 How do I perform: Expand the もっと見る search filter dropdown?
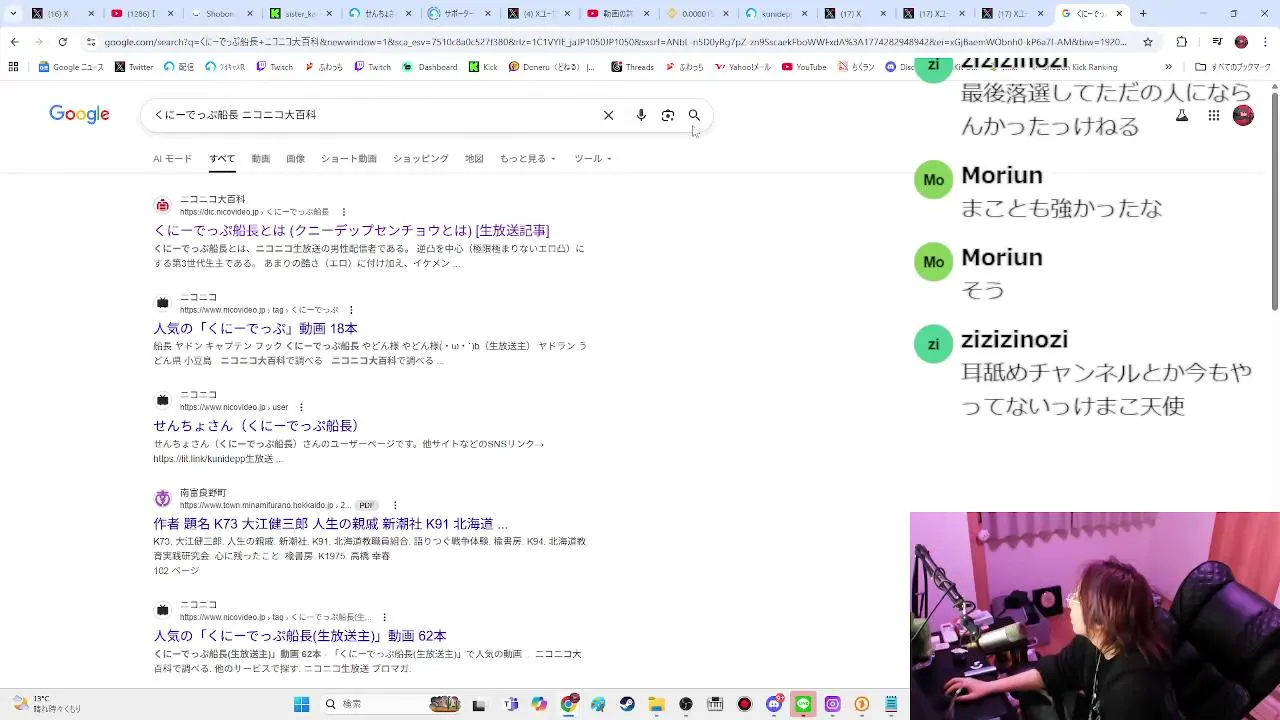point(528,158)
